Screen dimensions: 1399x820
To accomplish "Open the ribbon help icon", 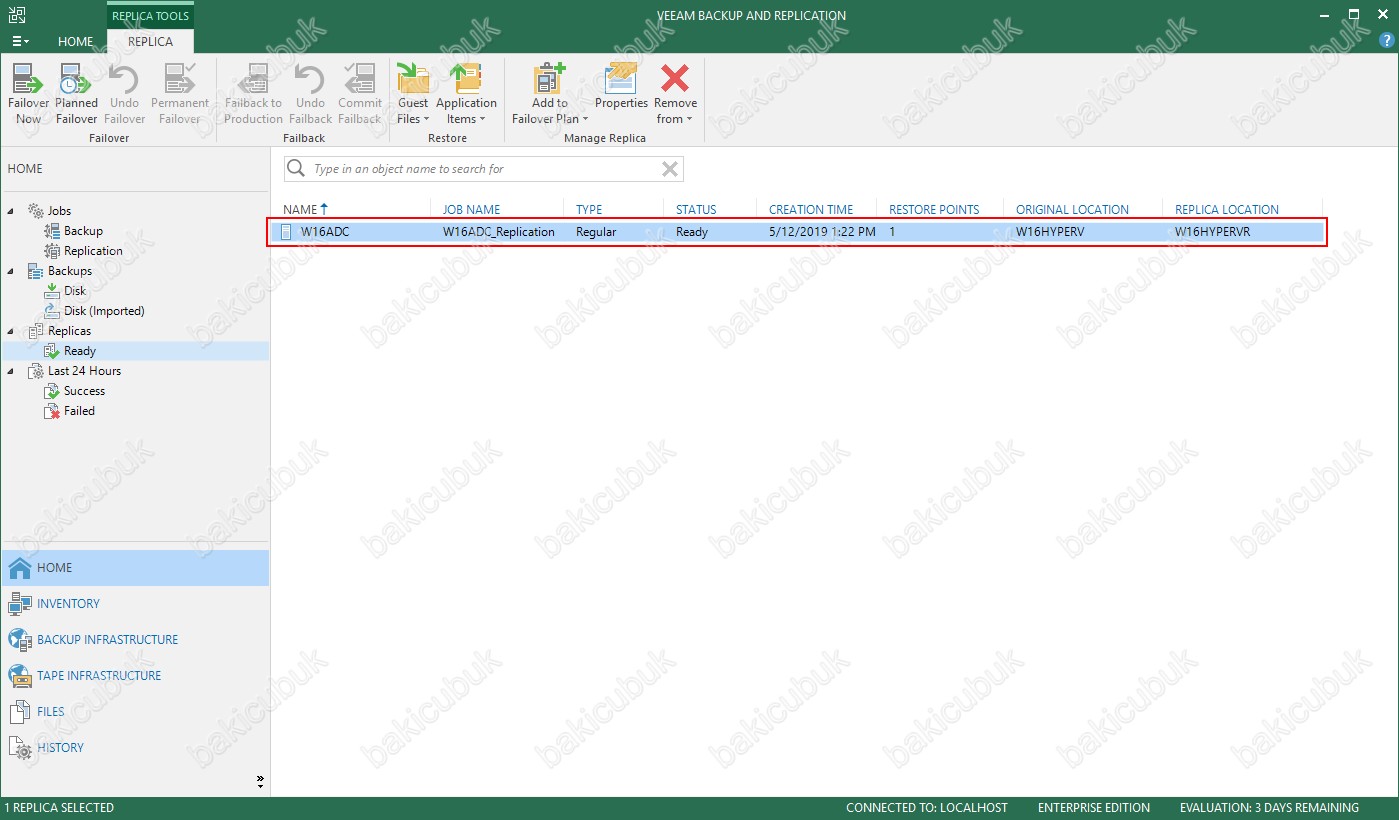I will click(x=1387, y=41).
